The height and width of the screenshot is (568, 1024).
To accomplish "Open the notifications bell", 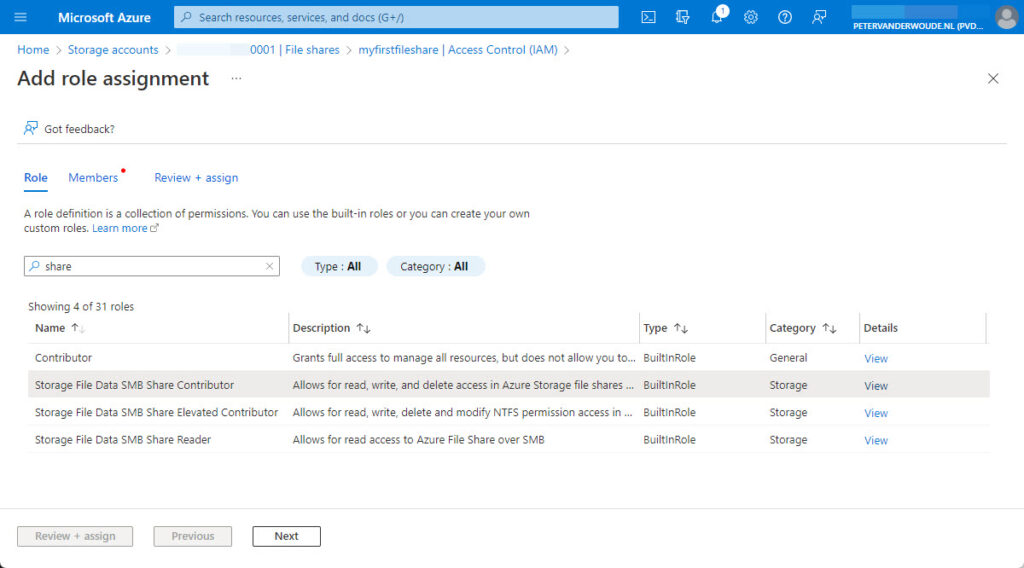I will click(717, 17).
